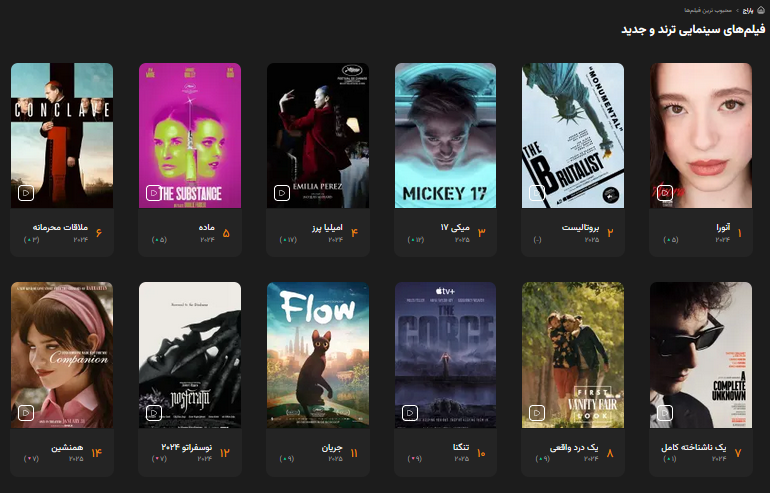Select the Emilia Perez poster thumbnail
The width and height of the screenshot is (770, 493).
click(x=318, y=136)
